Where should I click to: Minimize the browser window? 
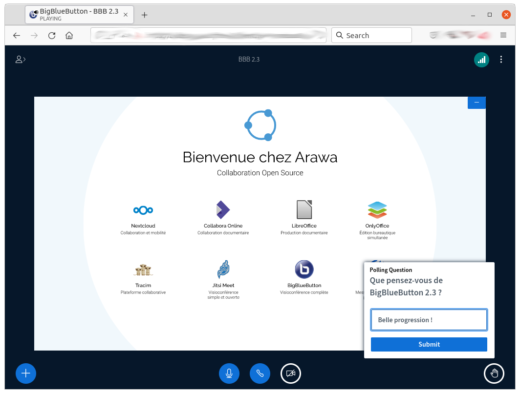click(473, 15)
